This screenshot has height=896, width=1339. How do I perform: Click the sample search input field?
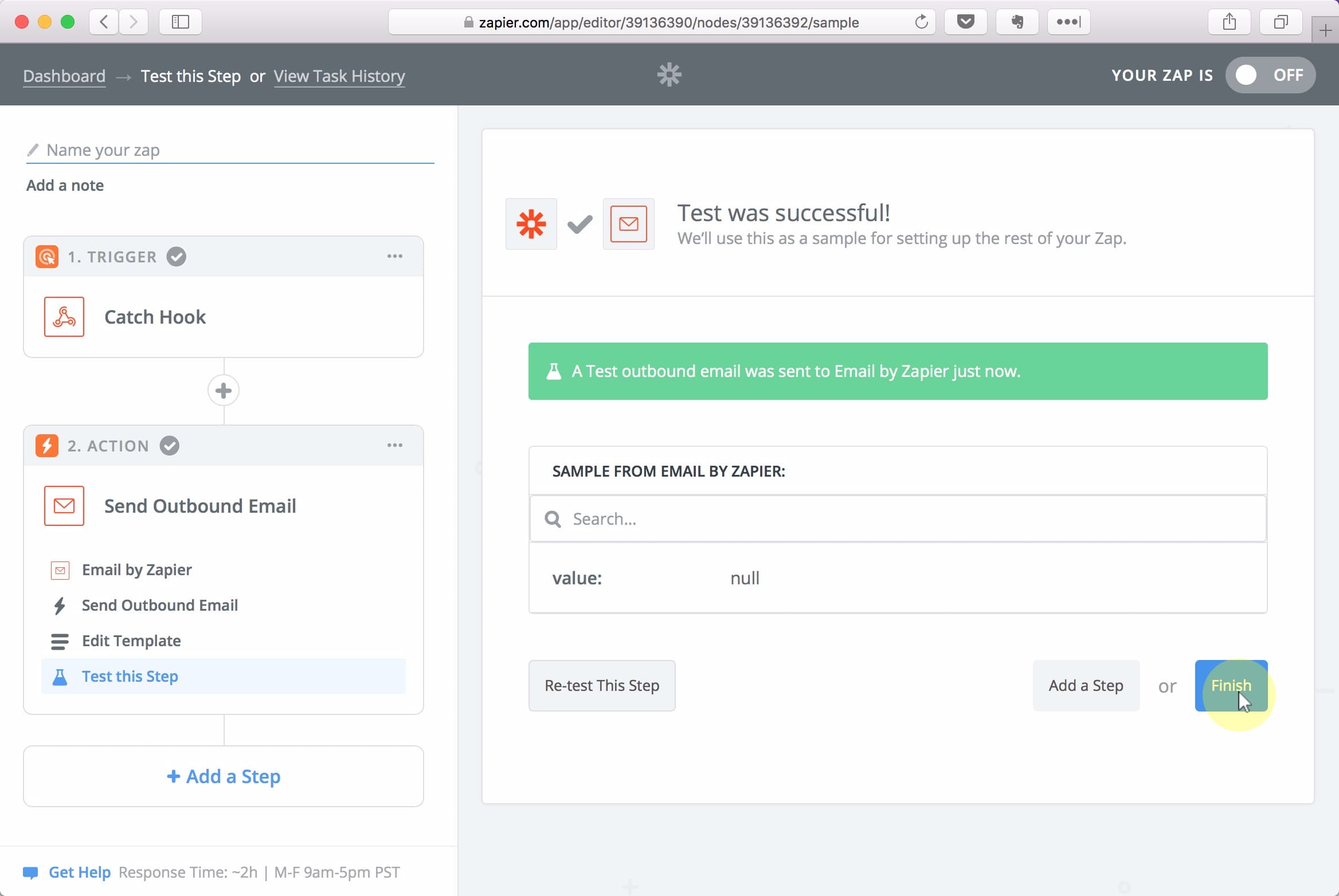(x=898, y=519)
